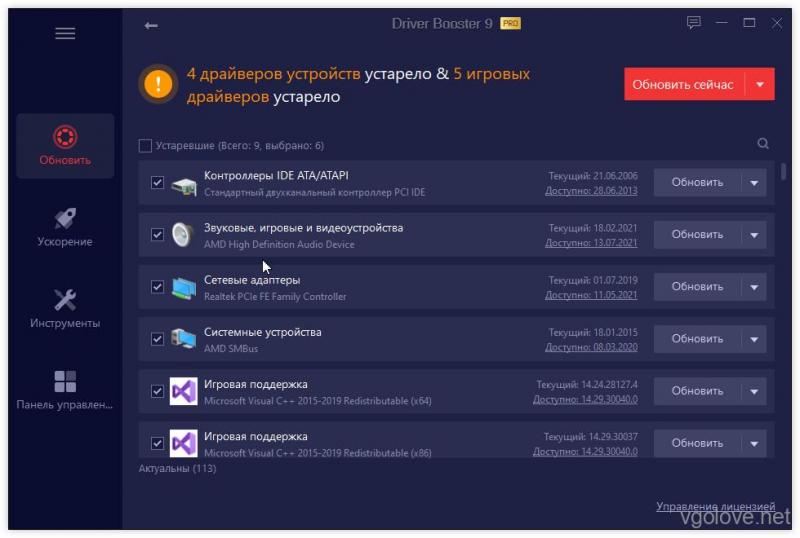800x538 pixels.
Task: Uncheck Visual C++ Redistributable (x86) checkbox
Action: (x=157, y=444)
